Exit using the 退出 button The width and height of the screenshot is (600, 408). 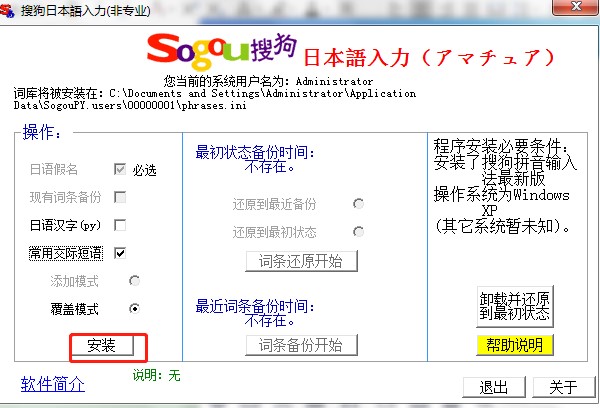coord(492,387)
